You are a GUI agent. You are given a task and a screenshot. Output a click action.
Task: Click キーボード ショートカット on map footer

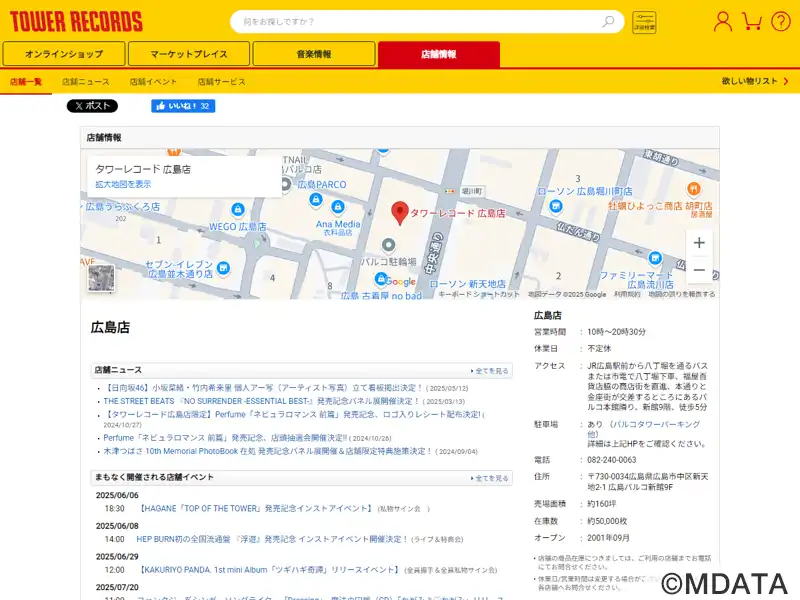tap(479, 294)
